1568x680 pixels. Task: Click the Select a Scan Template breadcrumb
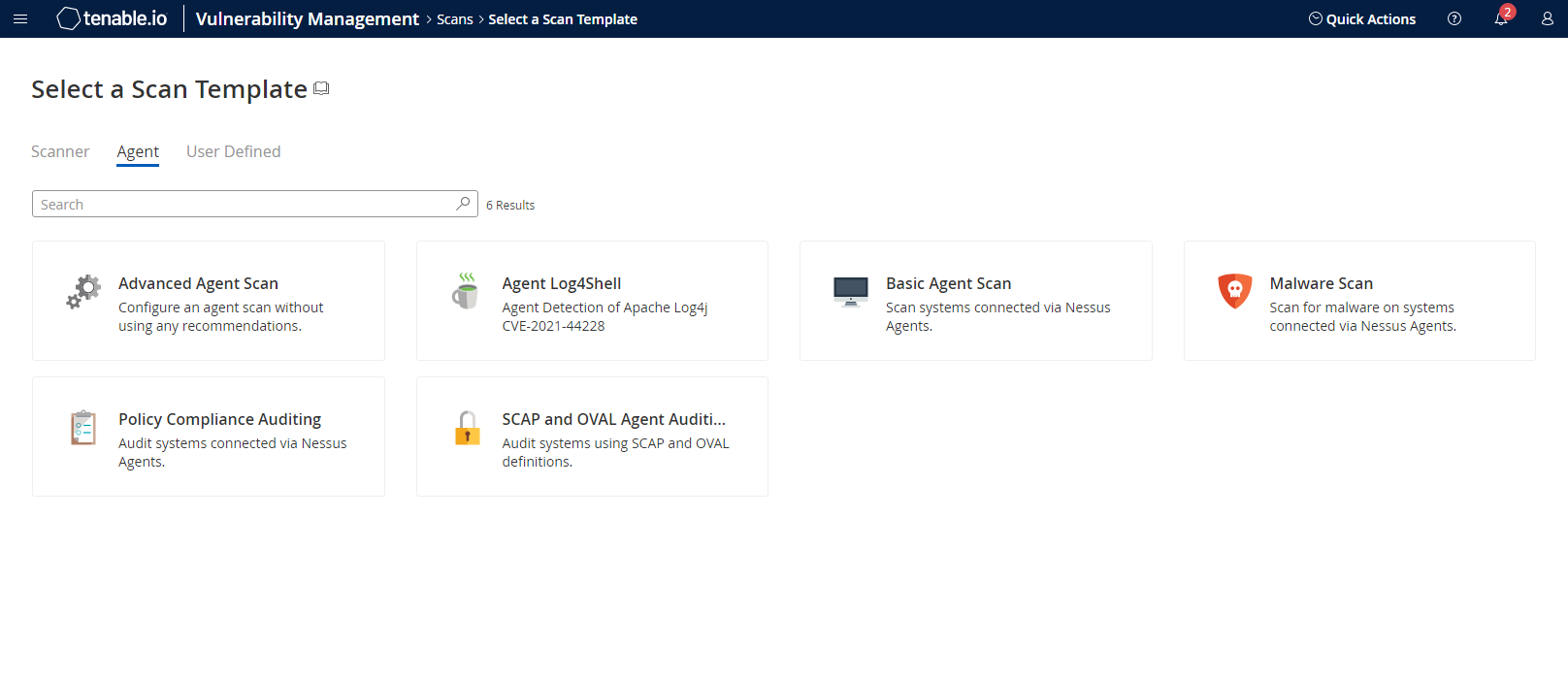[563, 19]
